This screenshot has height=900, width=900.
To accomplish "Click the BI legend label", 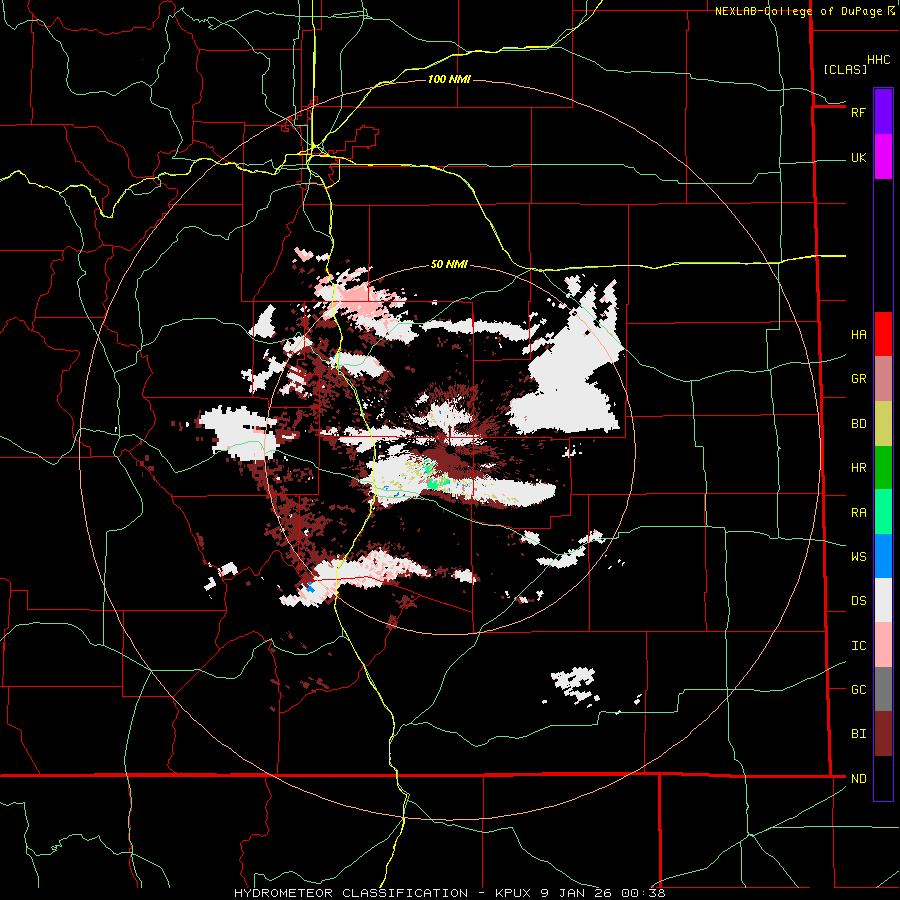I will [858, 734].
